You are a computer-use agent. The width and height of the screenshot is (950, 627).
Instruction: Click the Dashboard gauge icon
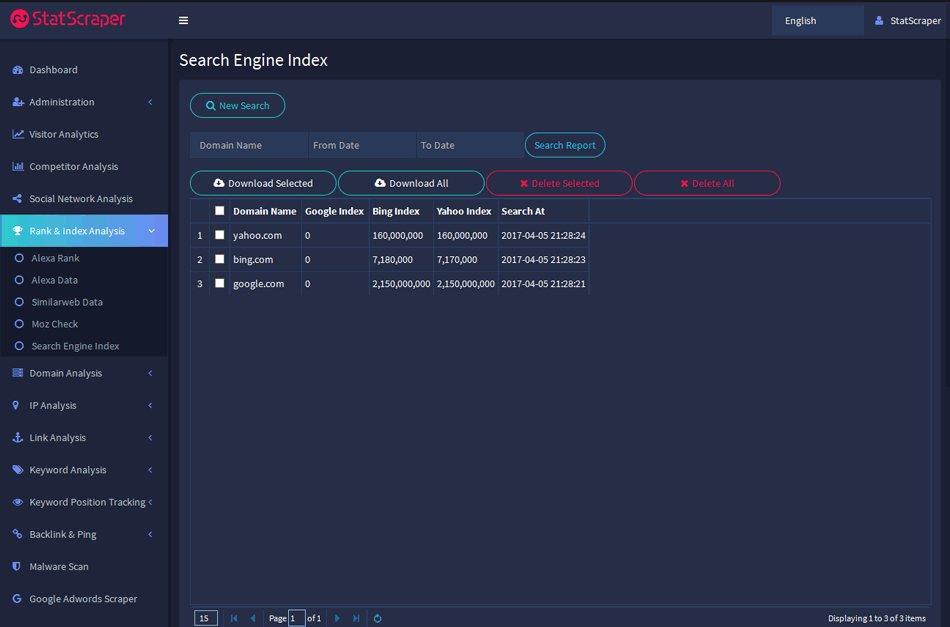point(18,70)
